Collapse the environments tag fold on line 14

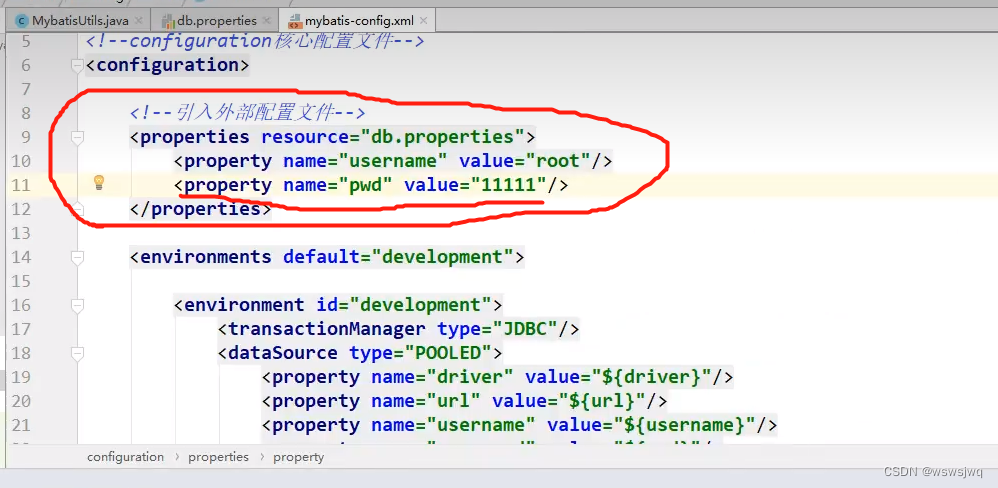tap(77, 257)
